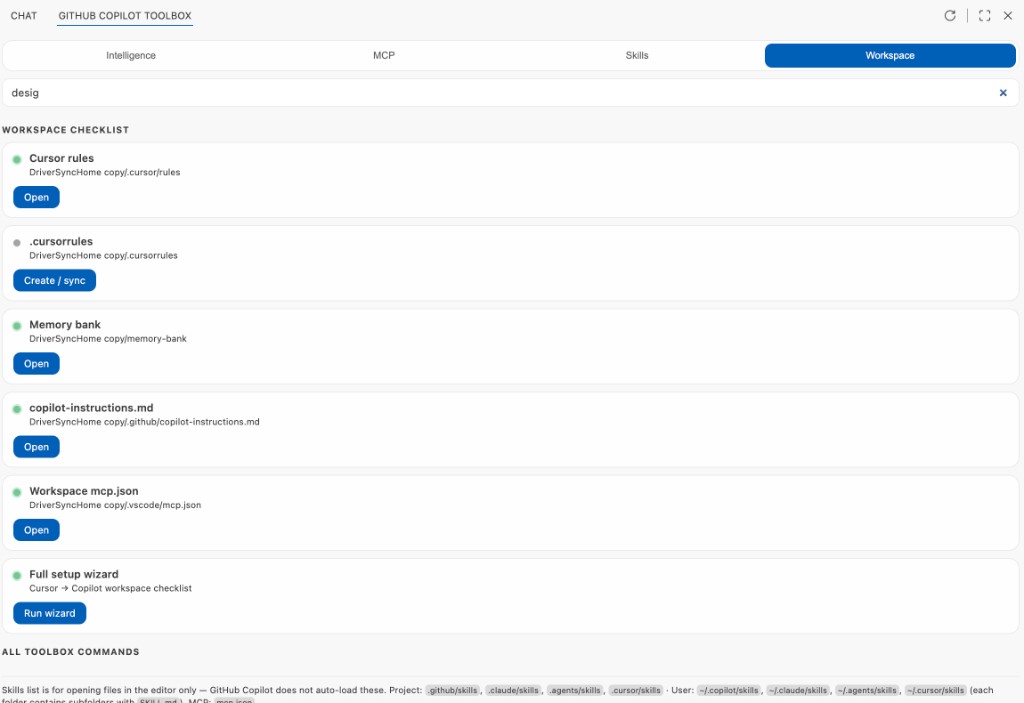Run the full setup wizard
Image resolution: width=1024 pixels, height=703 pixels.
click(x=49, y=613)
